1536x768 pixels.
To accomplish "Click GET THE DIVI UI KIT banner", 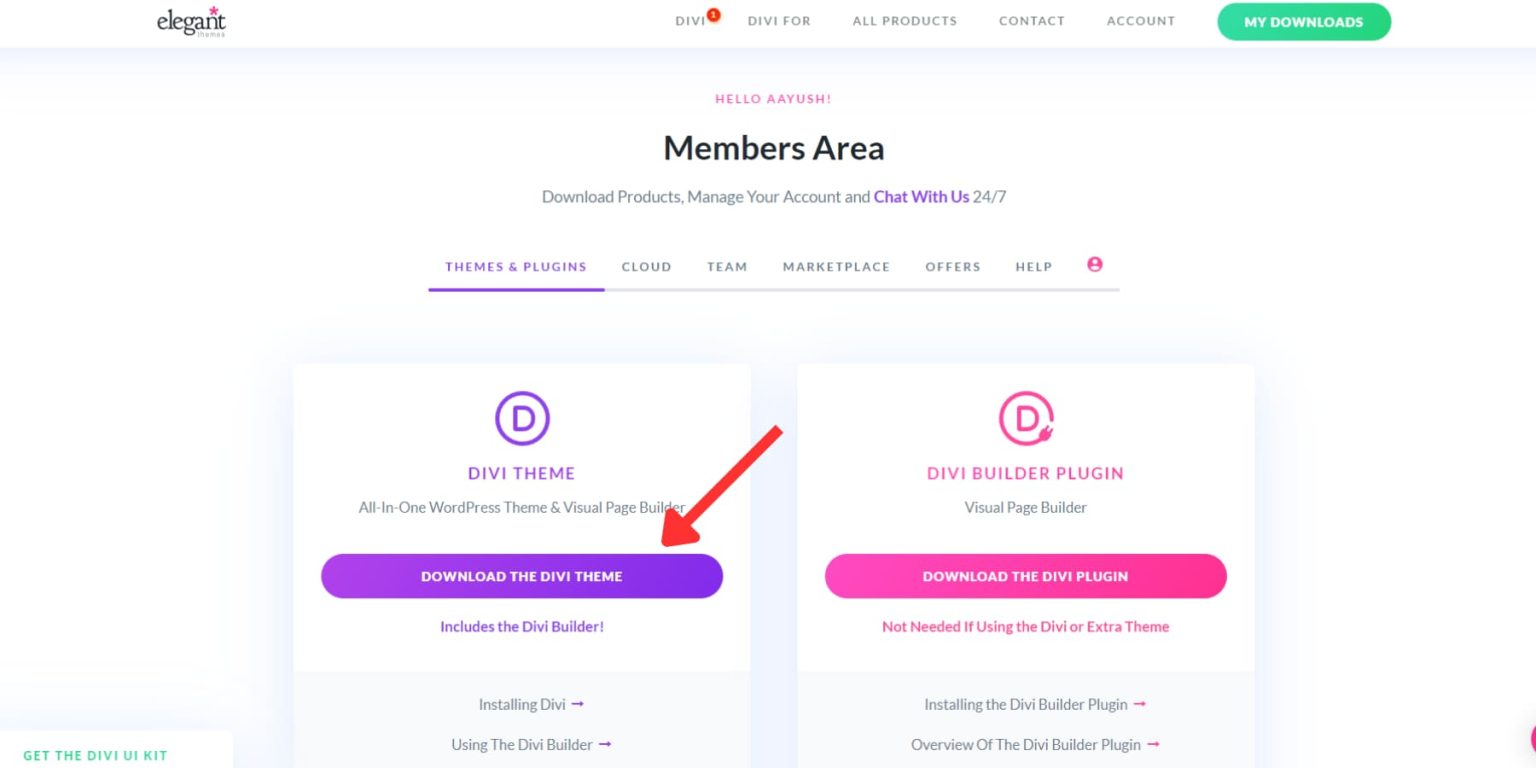I will [95, 755].
